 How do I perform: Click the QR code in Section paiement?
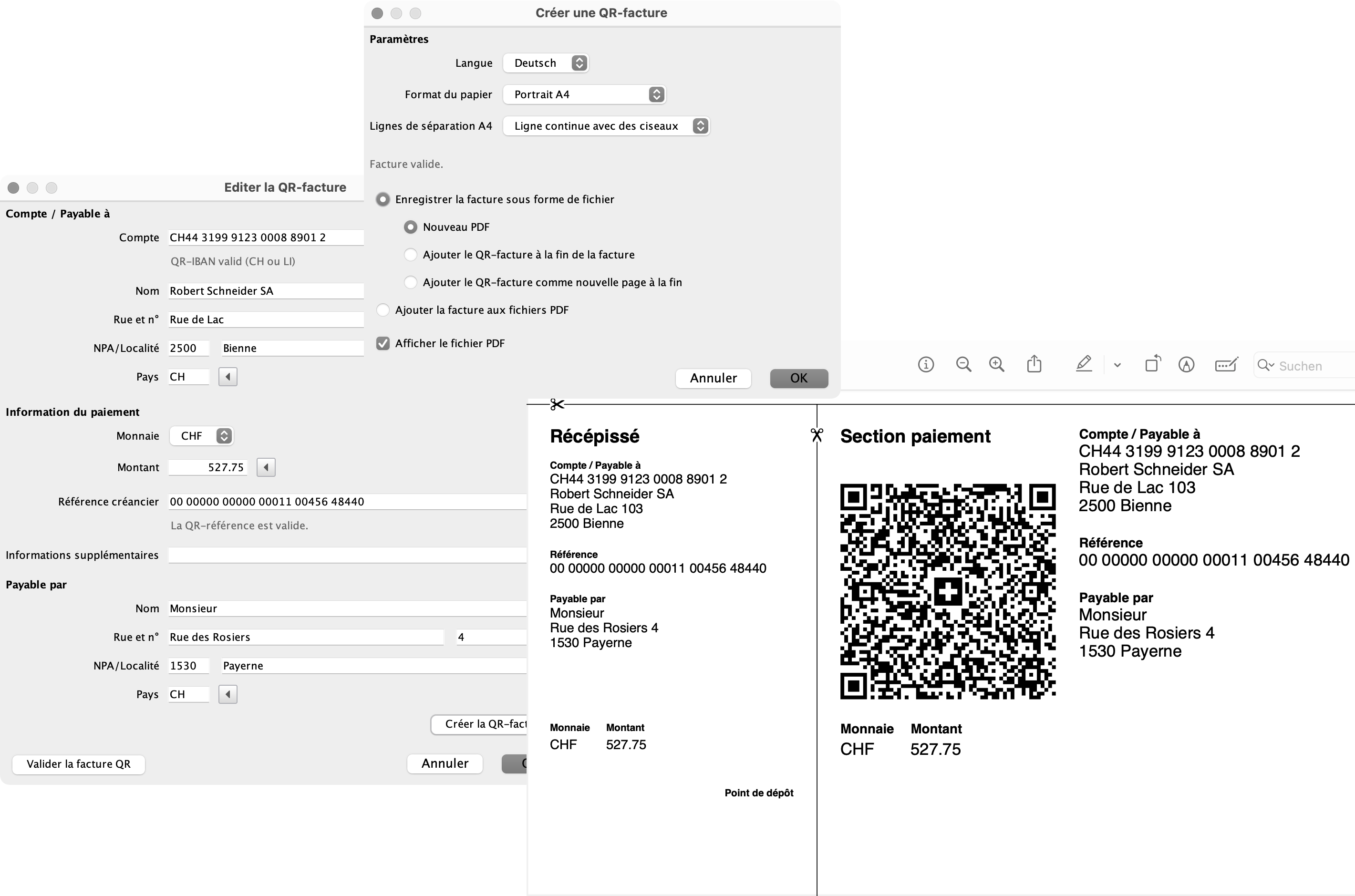click(948, 591)
